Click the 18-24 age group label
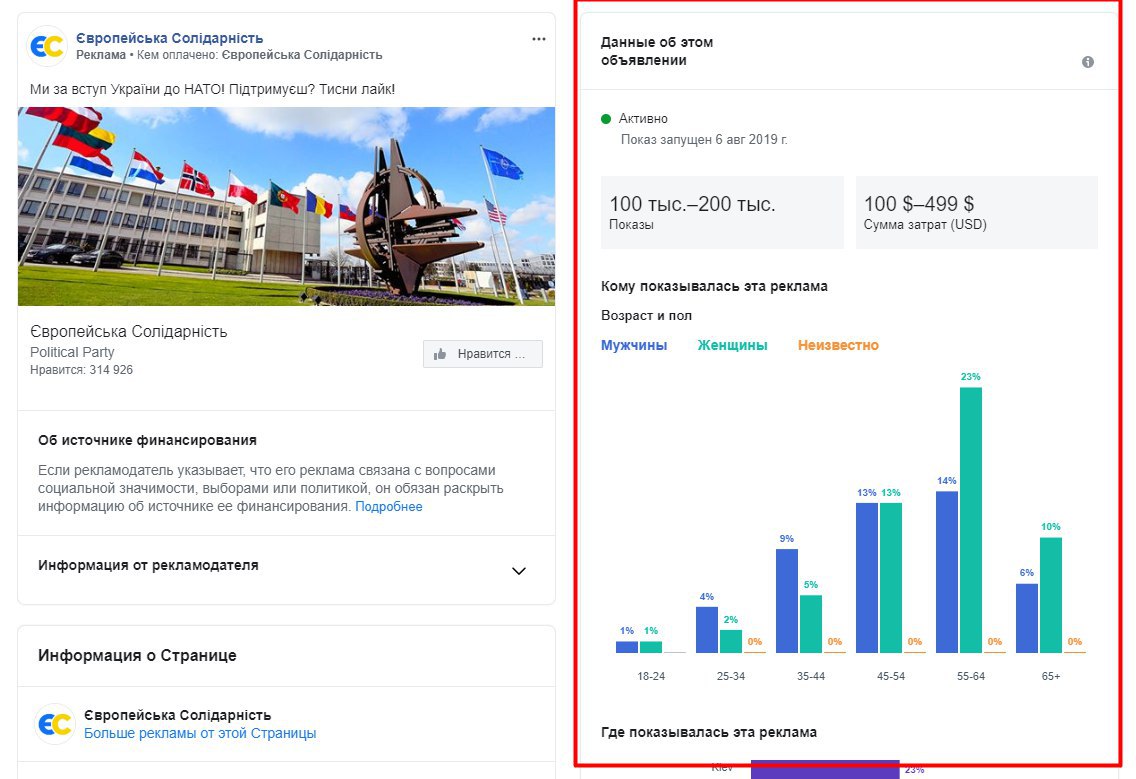 pos(651,676)
